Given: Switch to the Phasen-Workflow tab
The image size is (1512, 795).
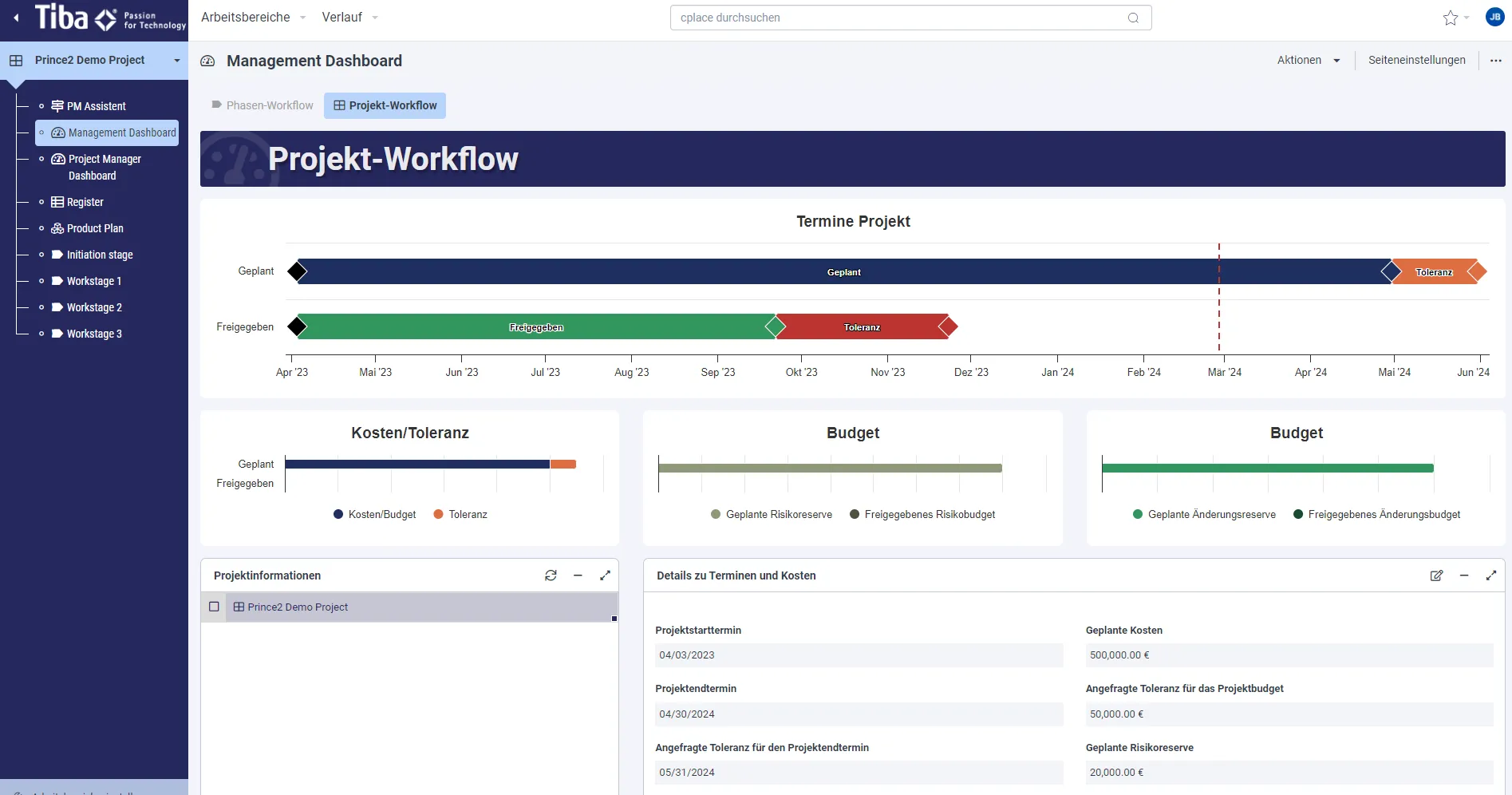Looking at the screenshot, I should (270, 105).
